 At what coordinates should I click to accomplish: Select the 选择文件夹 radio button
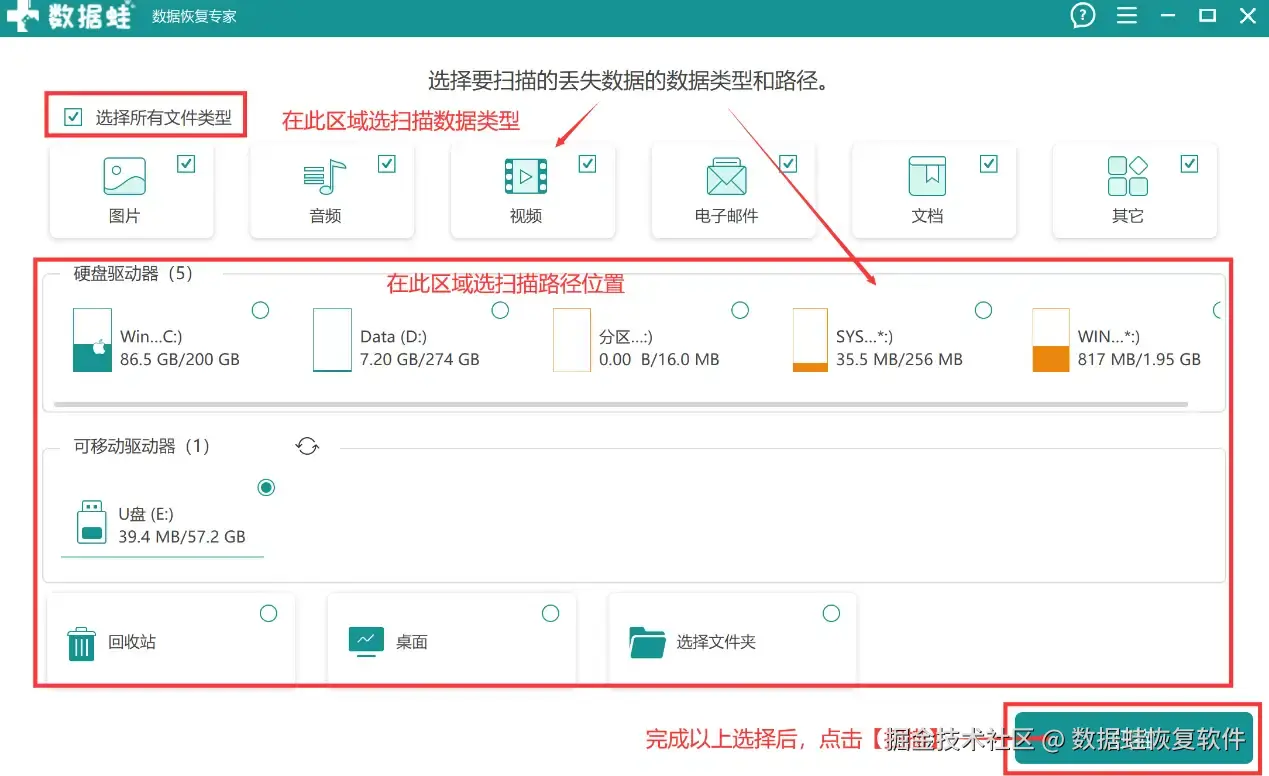click(831, 613)
